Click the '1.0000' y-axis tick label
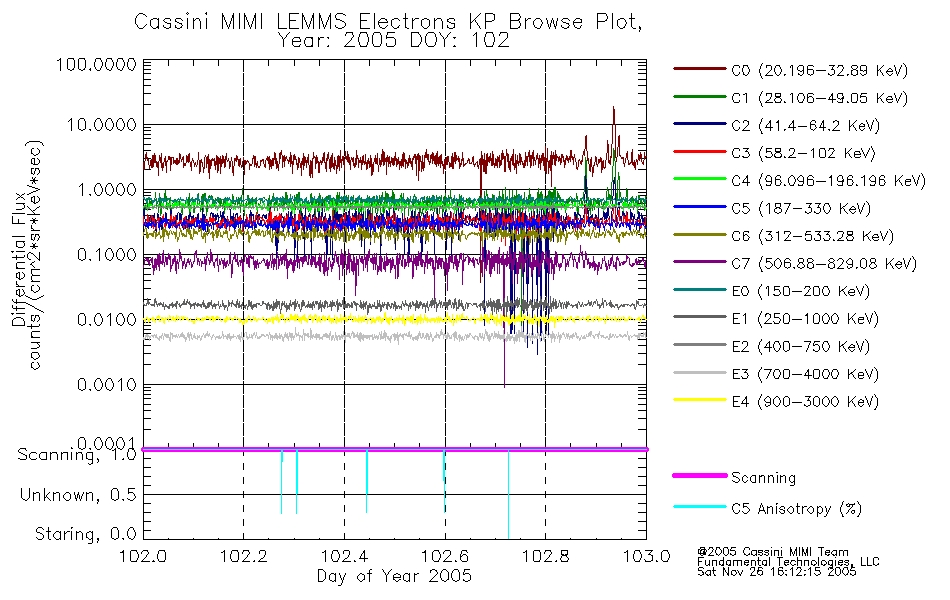 [107, 190]
